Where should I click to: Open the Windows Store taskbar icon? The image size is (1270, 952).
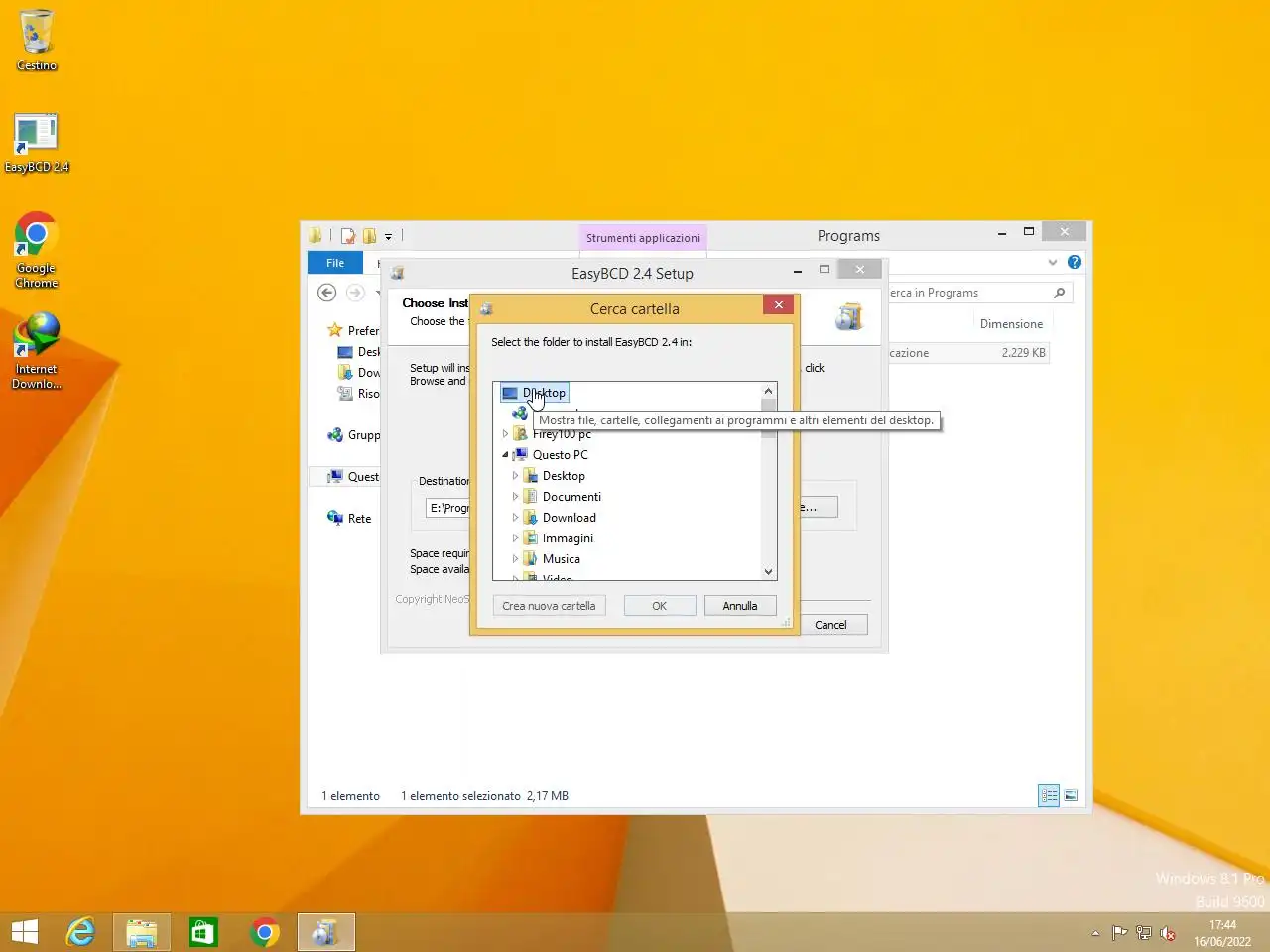(x=203, y=932)
